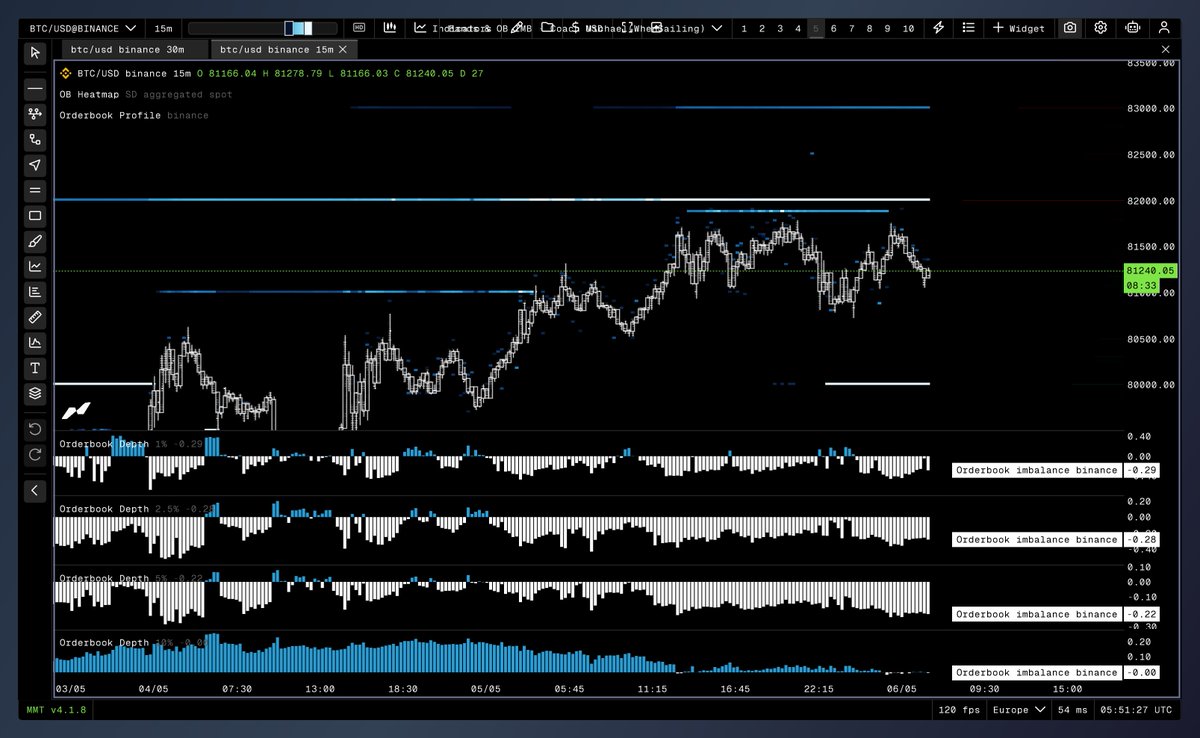Open the 15m timeframe selector
1200x738 pixels.
(x=164, y=28)
